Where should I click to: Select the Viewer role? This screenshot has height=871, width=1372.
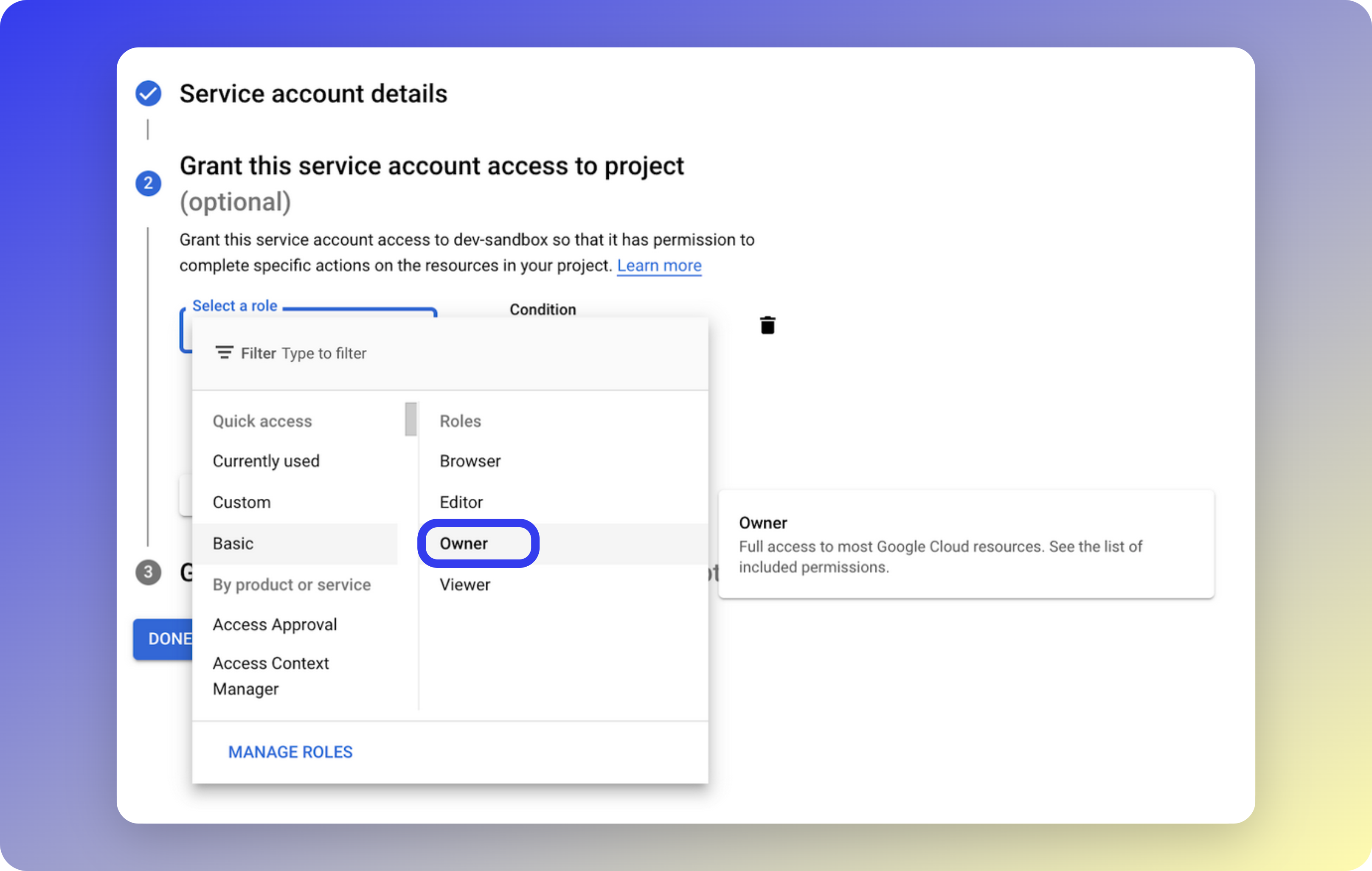click(465, 584)
